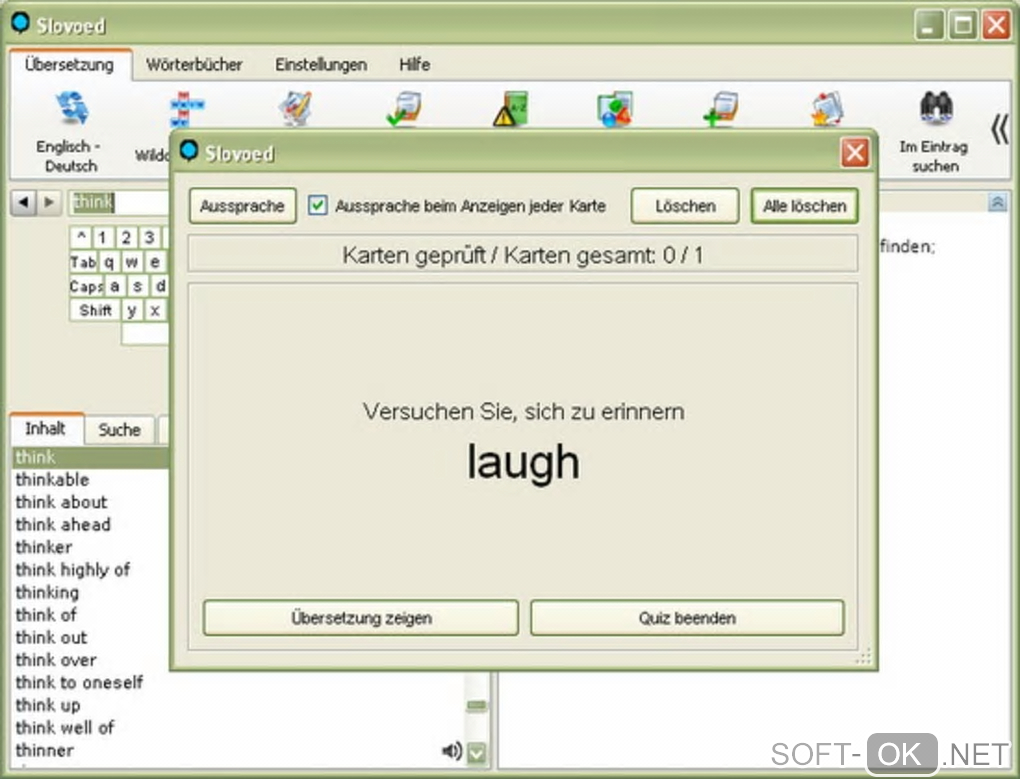Click Übersetzung zeigen button
The height and width of the screenshot is (779, 1020).
point(361,618)
